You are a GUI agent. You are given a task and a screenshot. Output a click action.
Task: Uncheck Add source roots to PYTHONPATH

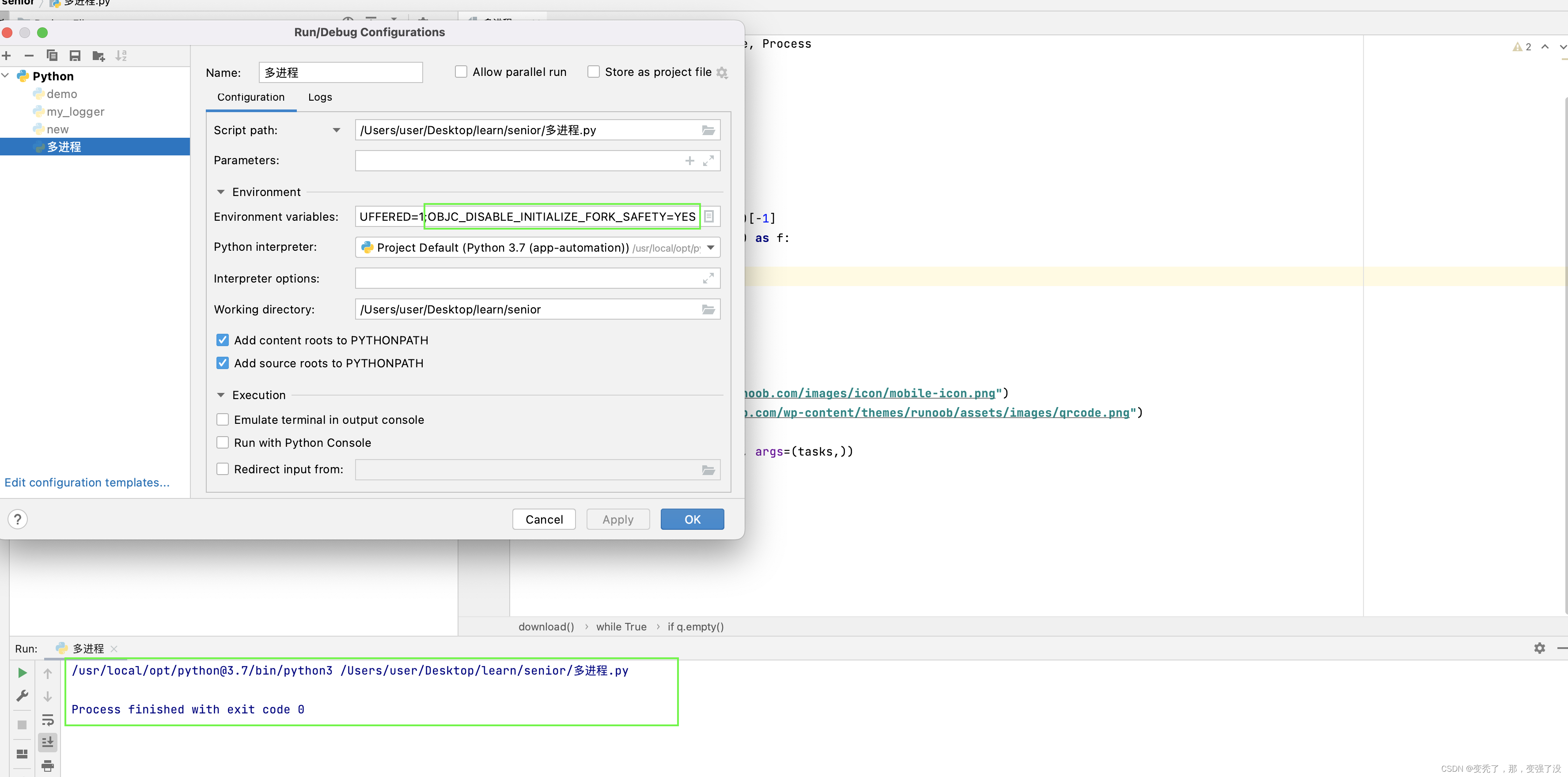[x=223, y=363]
